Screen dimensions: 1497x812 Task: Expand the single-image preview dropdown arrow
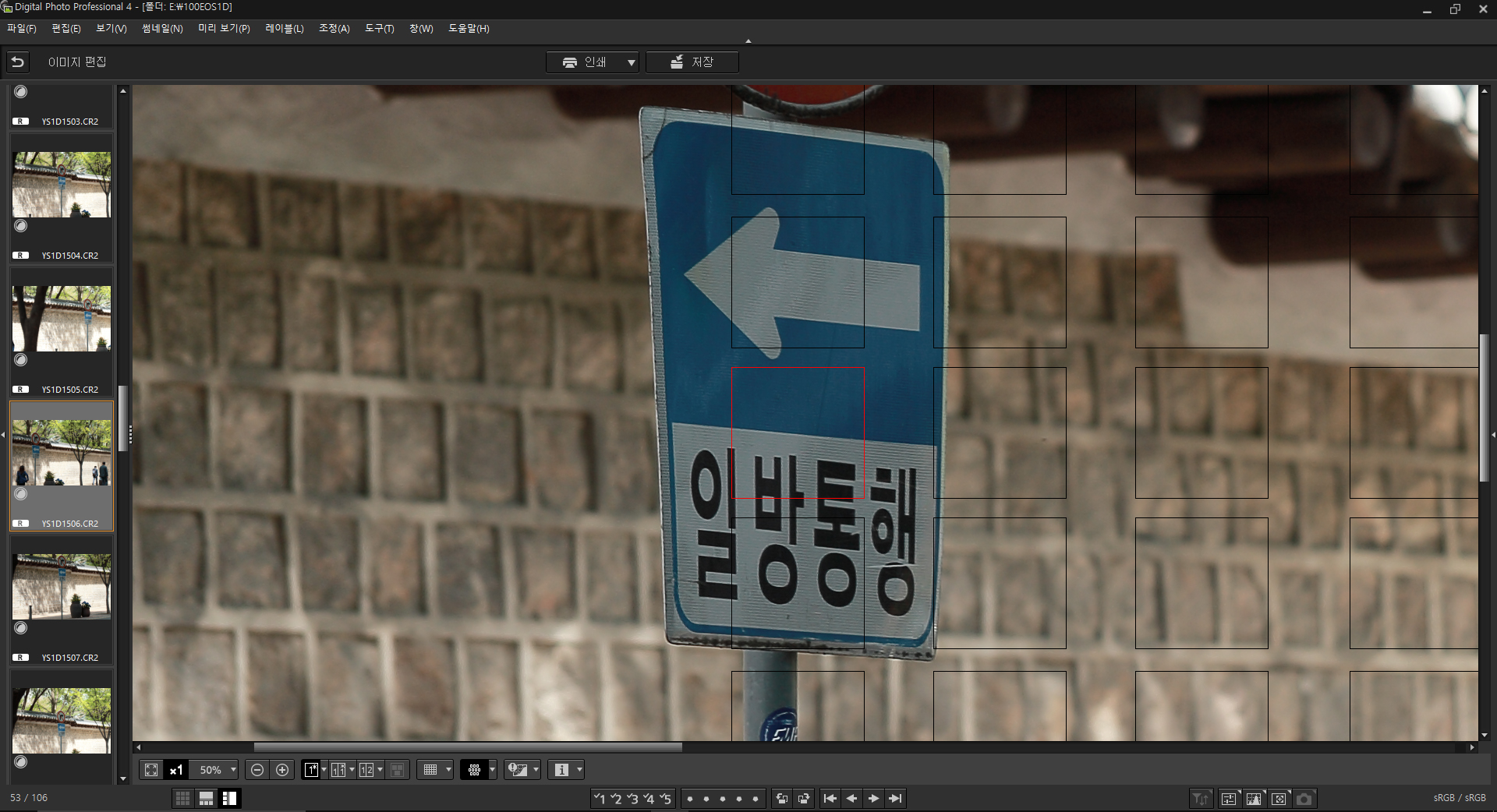[x=324, y=770]
